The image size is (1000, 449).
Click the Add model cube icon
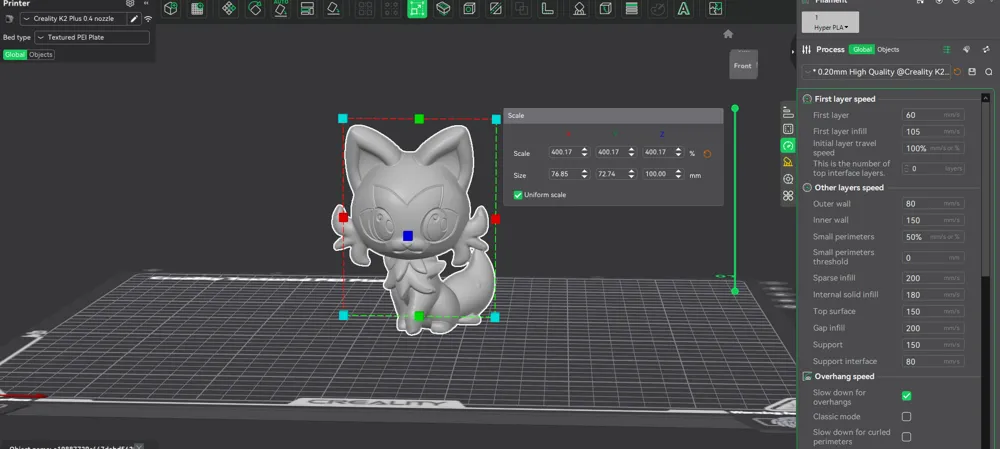coord(171,9)
